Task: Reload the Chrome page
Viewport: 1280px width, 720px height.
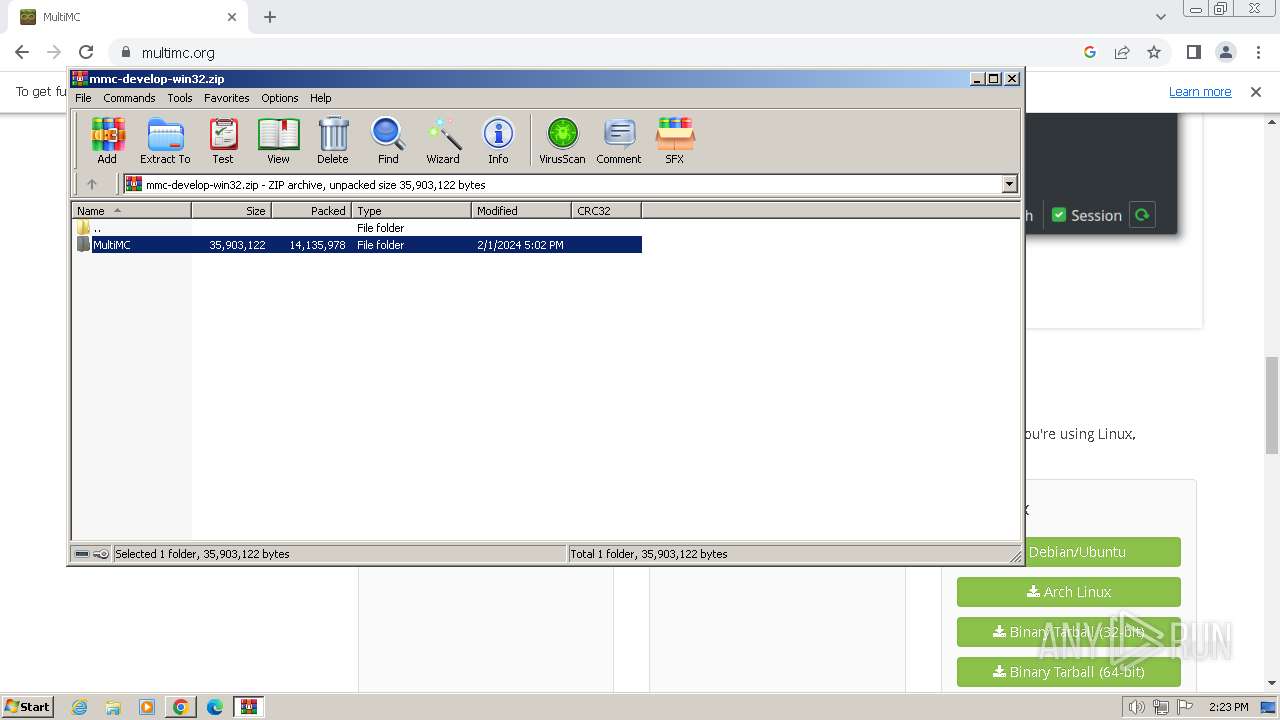Action: [x=86, y=52]
